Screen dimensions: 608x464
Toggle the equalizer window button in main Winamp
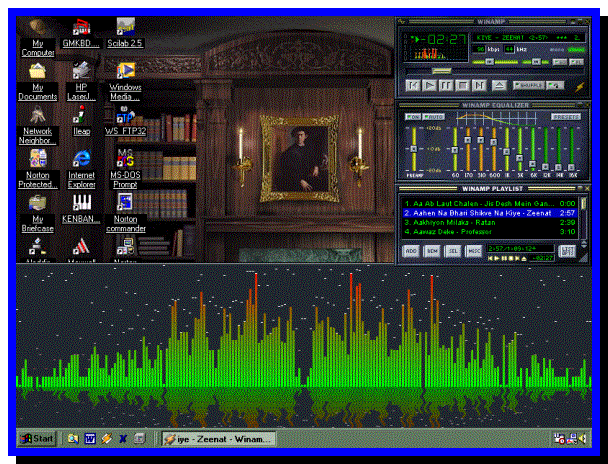[559, 62]
